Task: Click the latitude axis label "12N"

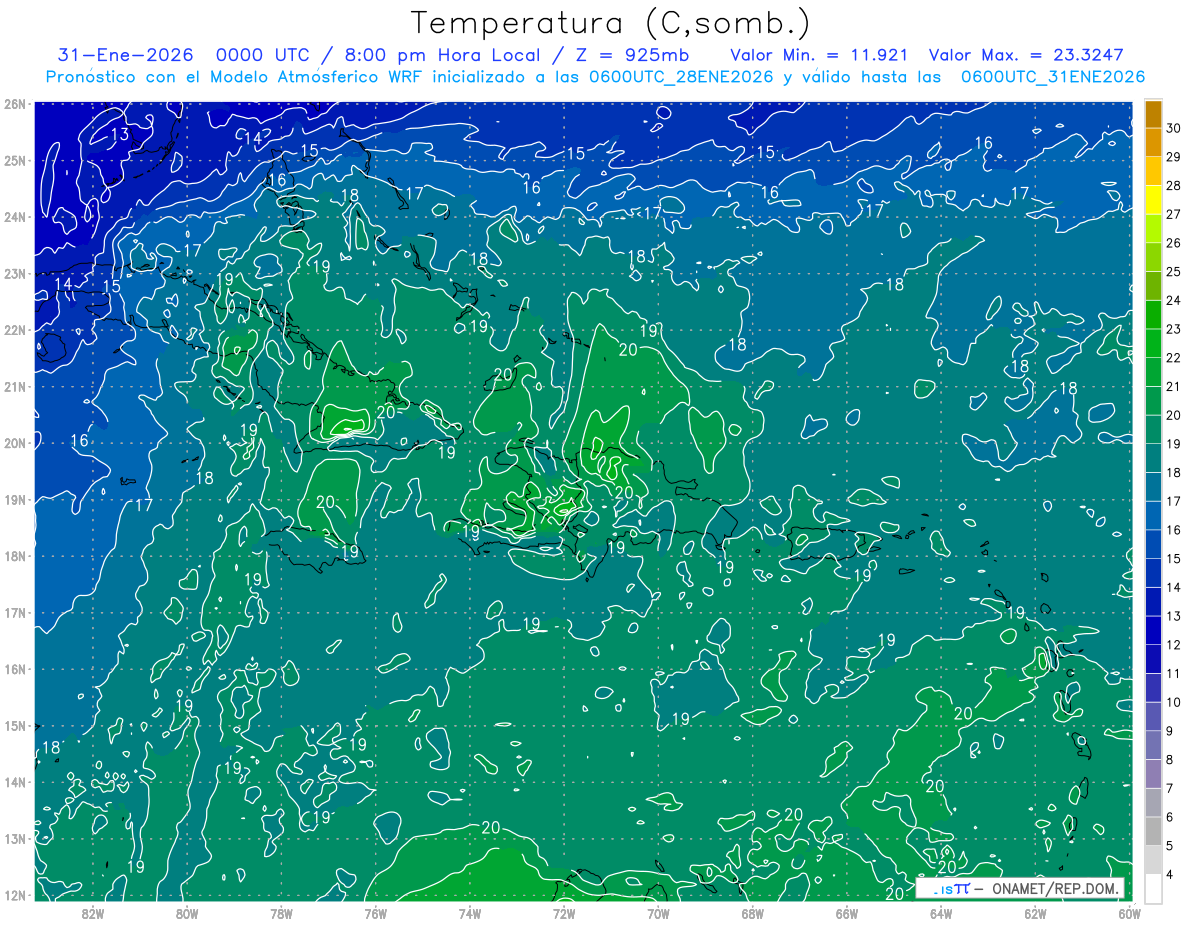Action: pyautogui.click(x=14, y=895)
